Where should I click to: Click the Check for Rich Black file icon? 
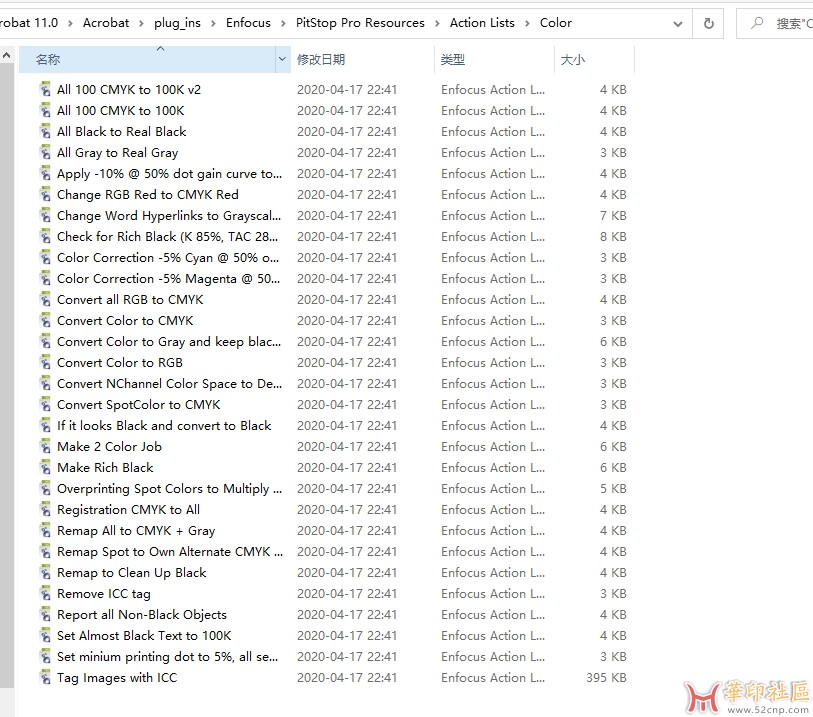click(x=46, y=236)
